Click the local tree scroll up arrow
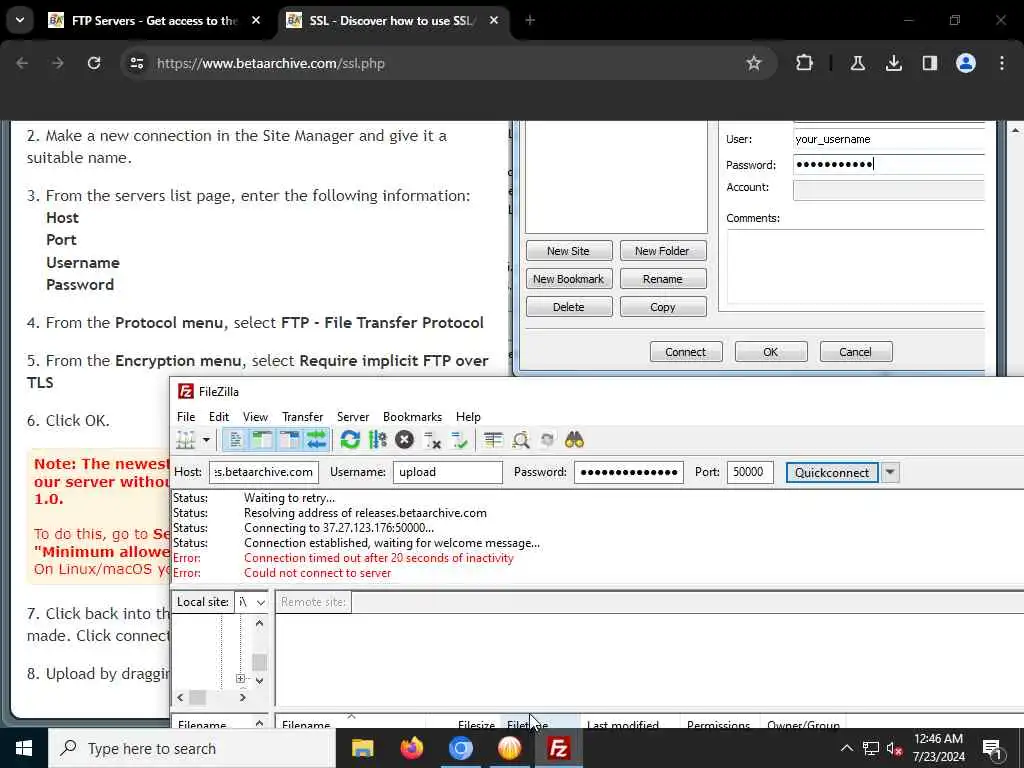Viewport: 1024px width, 768px height. 259,624
